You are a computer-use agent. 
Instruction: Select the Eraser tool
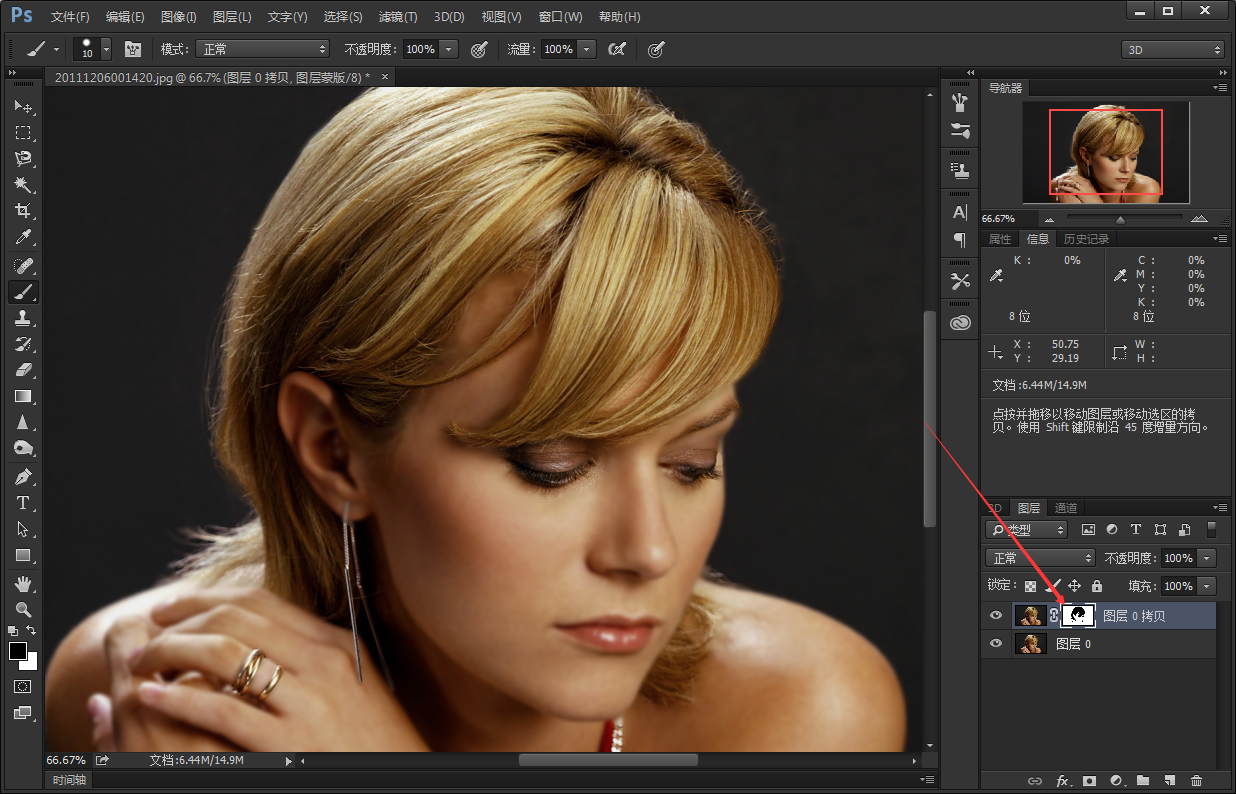(x=22, y=370)
